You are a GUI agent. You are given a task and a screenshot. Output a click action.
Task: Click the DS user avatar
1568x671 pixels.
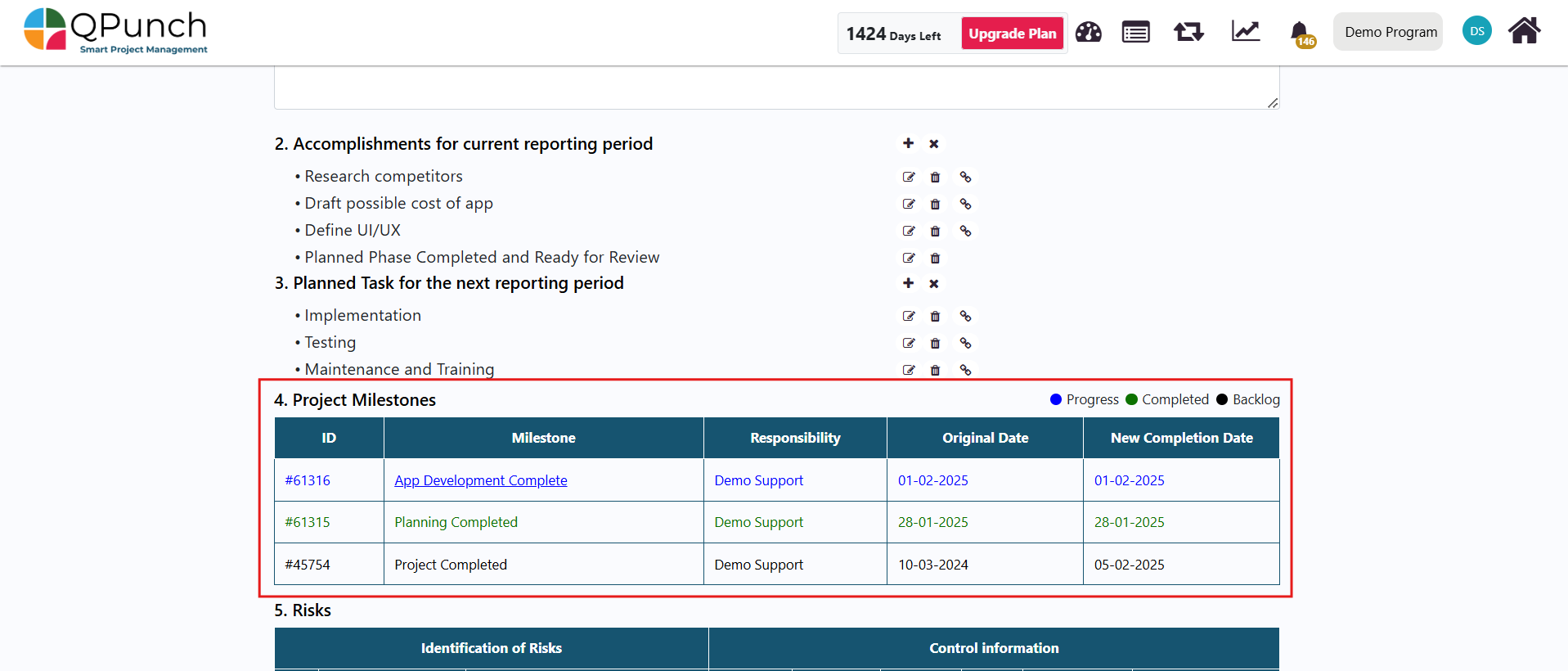(x=1476, y=31)
